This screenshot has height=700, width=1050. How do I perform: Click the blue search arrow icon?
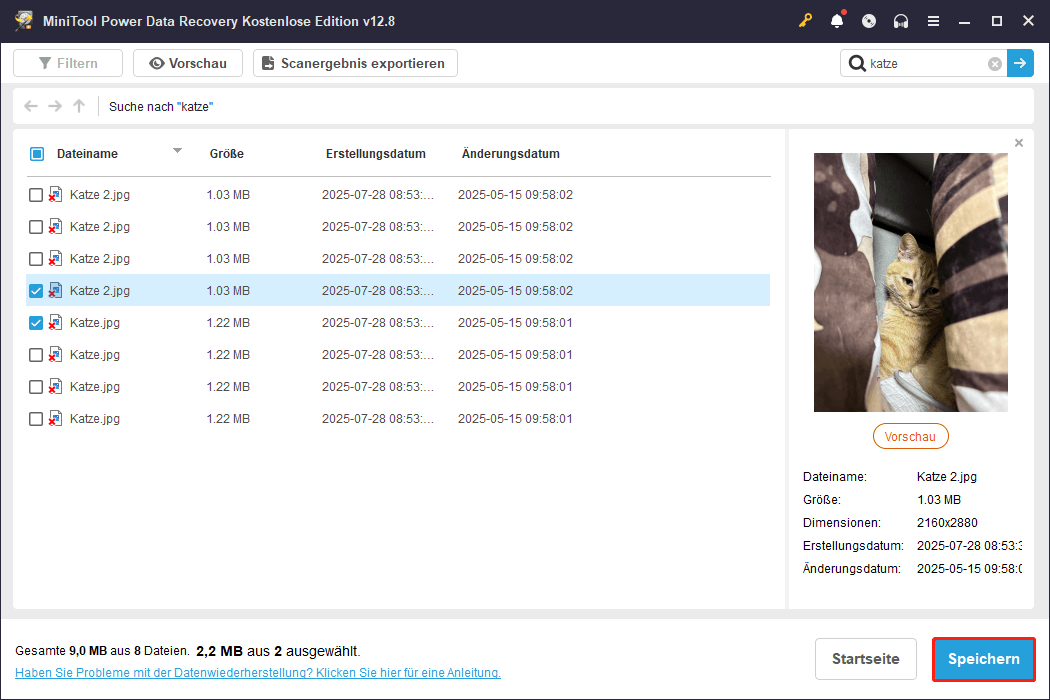click(1020, 63)
